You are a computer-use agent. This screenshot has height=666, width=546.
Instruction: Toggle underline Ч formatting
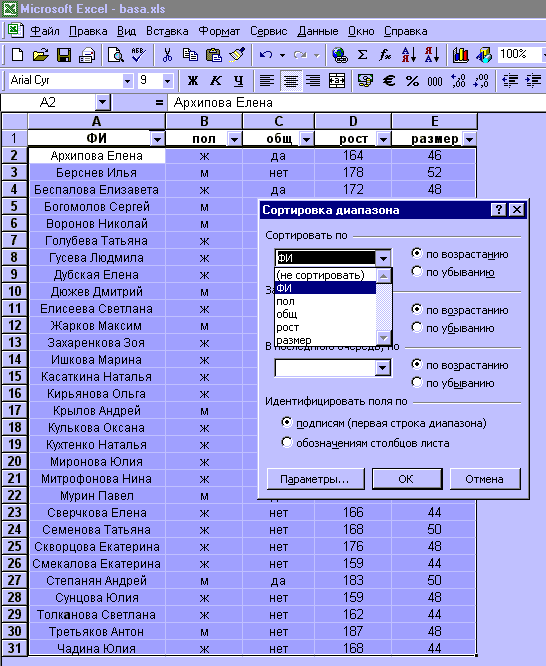239,80
